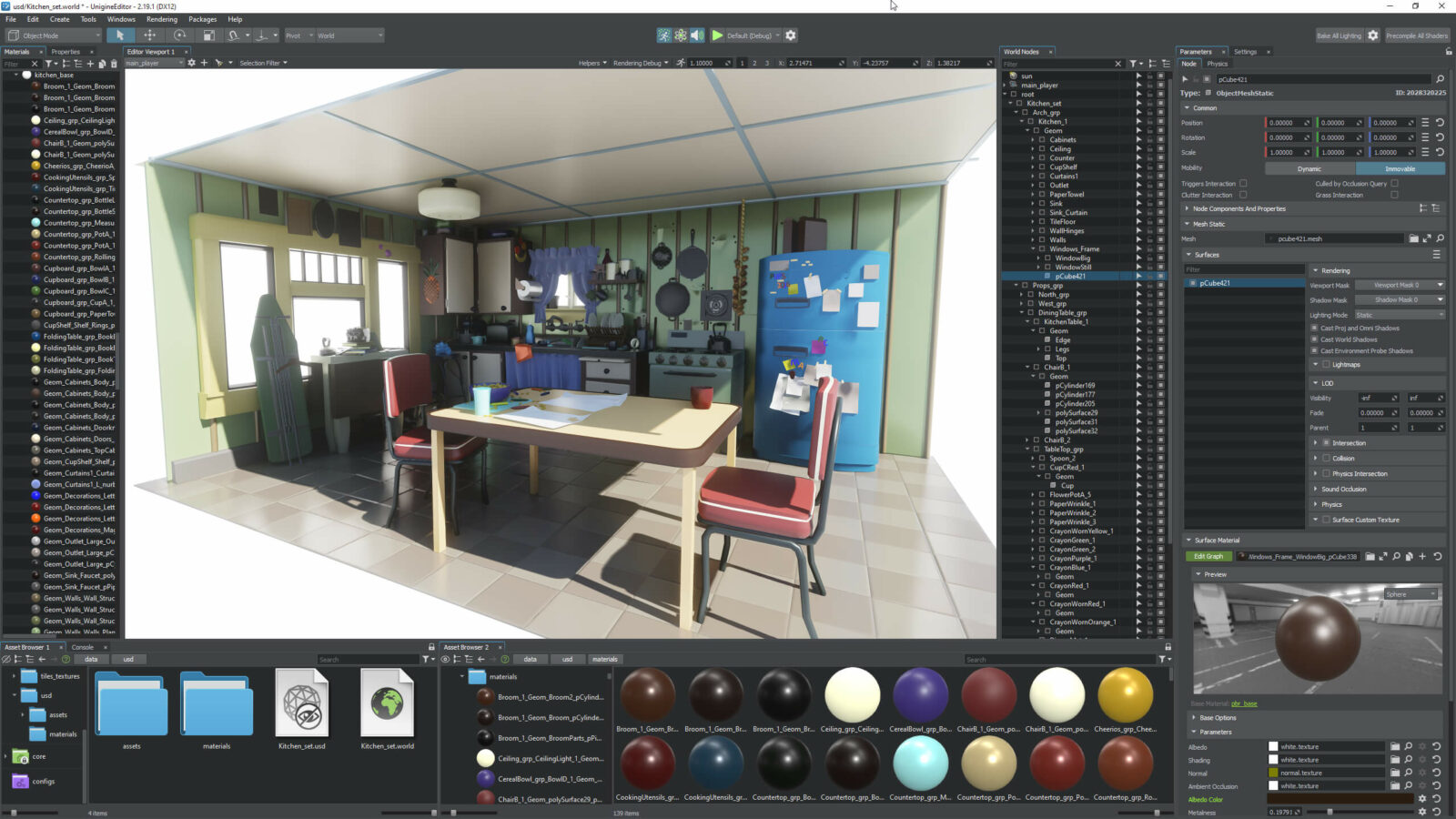The height and width of the screenshot is (819, 1456).
Task: Toggle the audio speaker icon
Action: click(697, 35)
